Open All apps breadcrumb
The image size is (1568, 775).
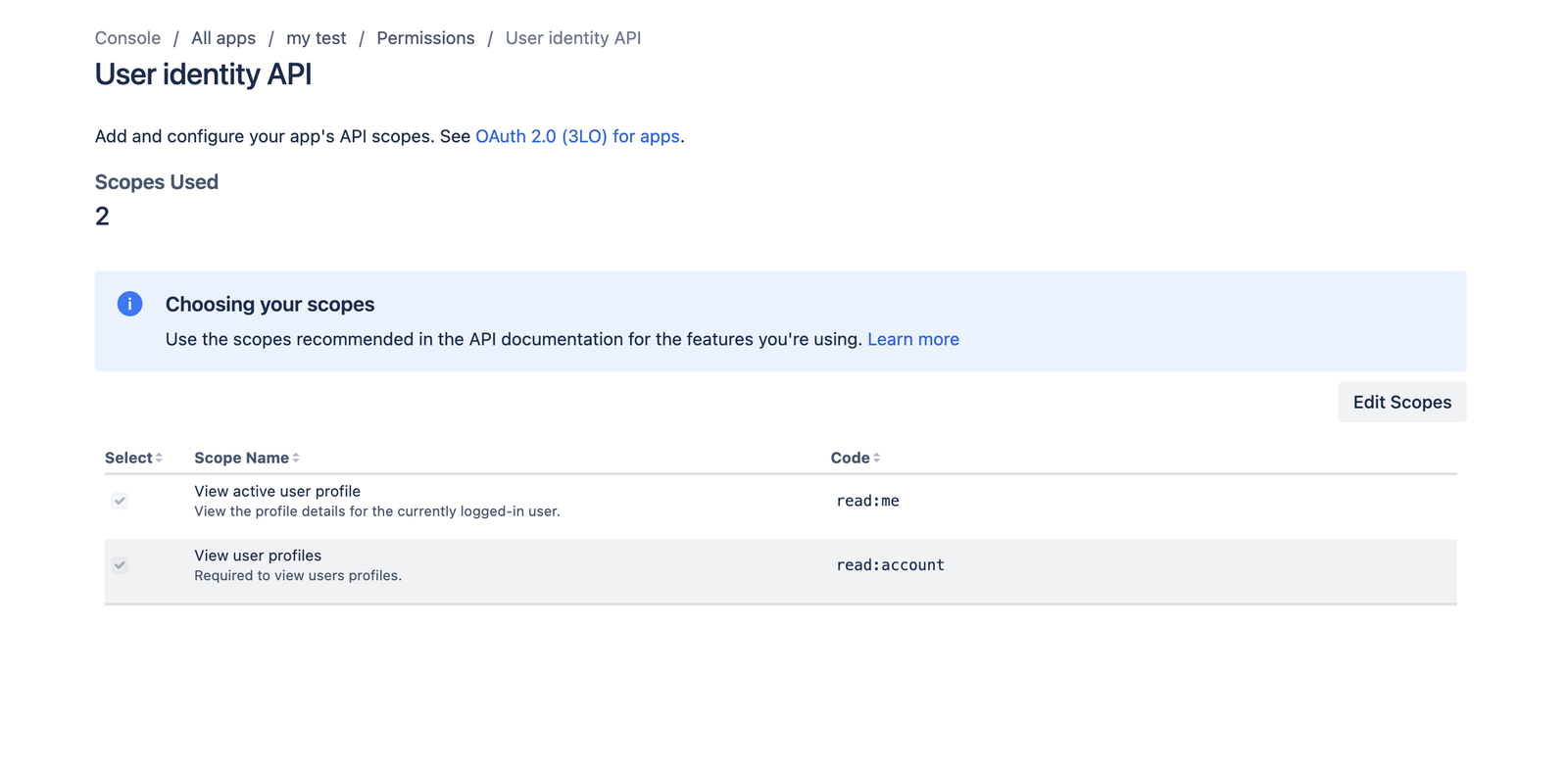tap(223, 38)
